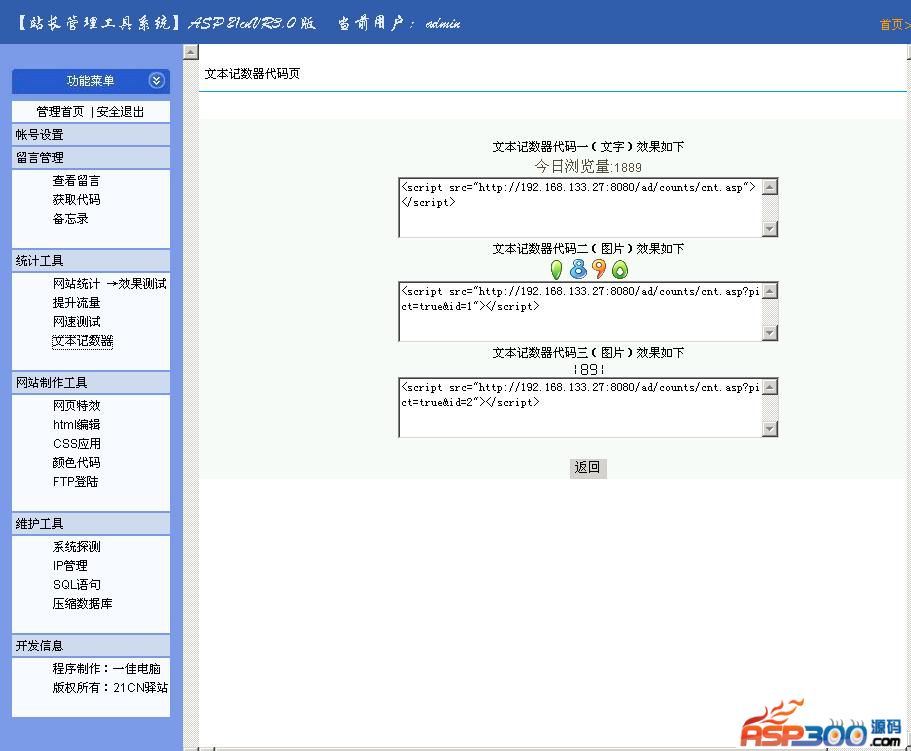Click the 返回 button
The width and height of the screenshot is (911, 751).
(588, 468)
